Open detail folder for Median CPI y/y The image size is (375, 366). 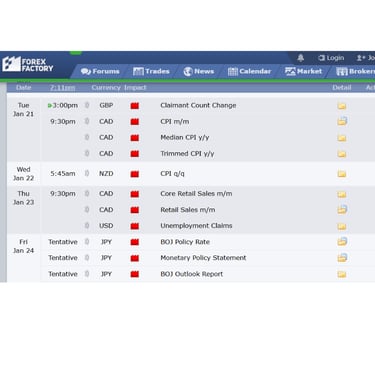coord(342,138)
